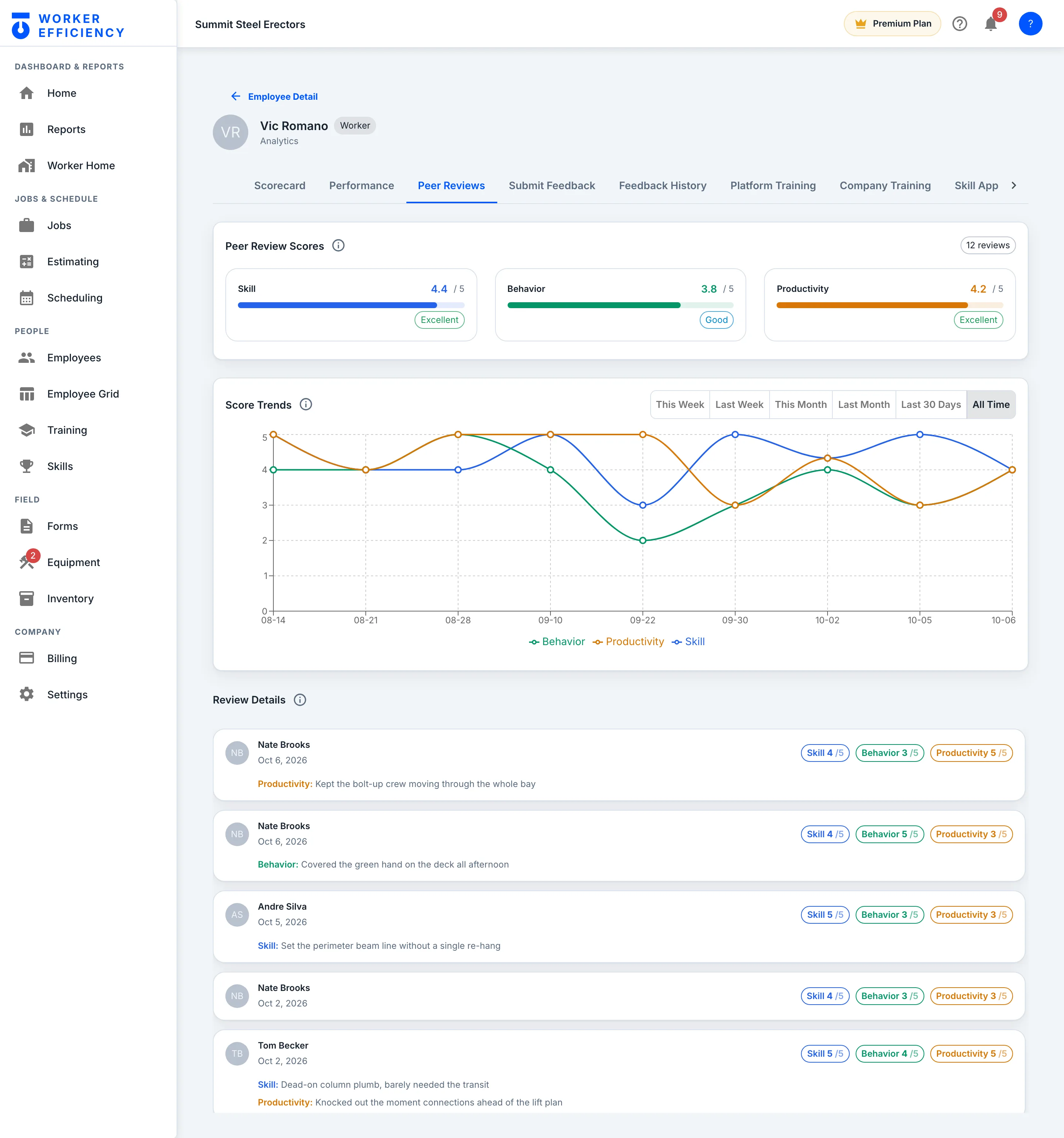The height and width of the screenshot is (1138, 1064).
Task: Select the This Month time range
Action: 801,404
